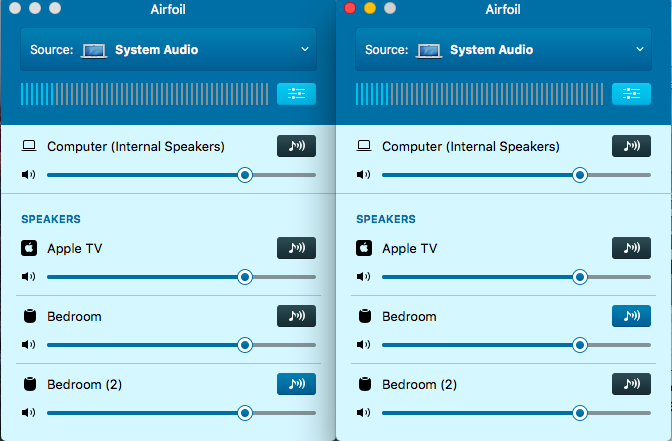The image size is (672, 441).
Task: Open Source System Audio dropdown, right window
Action: click(x=504, y=50)
